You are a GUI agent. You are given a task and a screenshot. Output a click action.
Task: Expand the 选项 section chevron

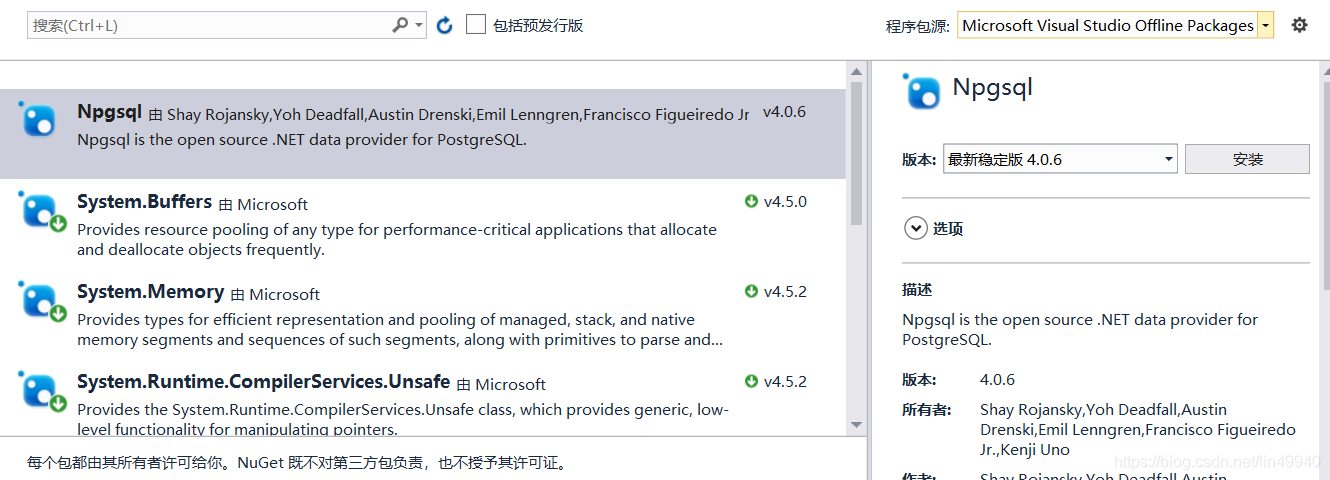[915, 229]
